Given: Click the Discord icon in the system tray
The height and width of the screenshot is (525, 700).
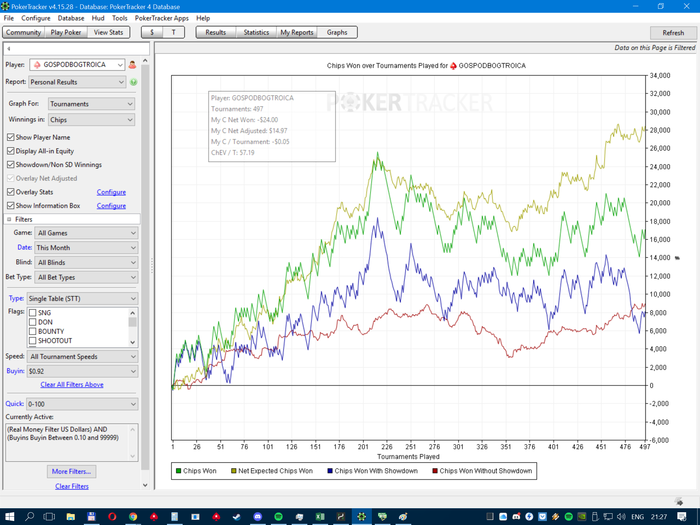Looking at the screenshot, I should click(516, 517).
